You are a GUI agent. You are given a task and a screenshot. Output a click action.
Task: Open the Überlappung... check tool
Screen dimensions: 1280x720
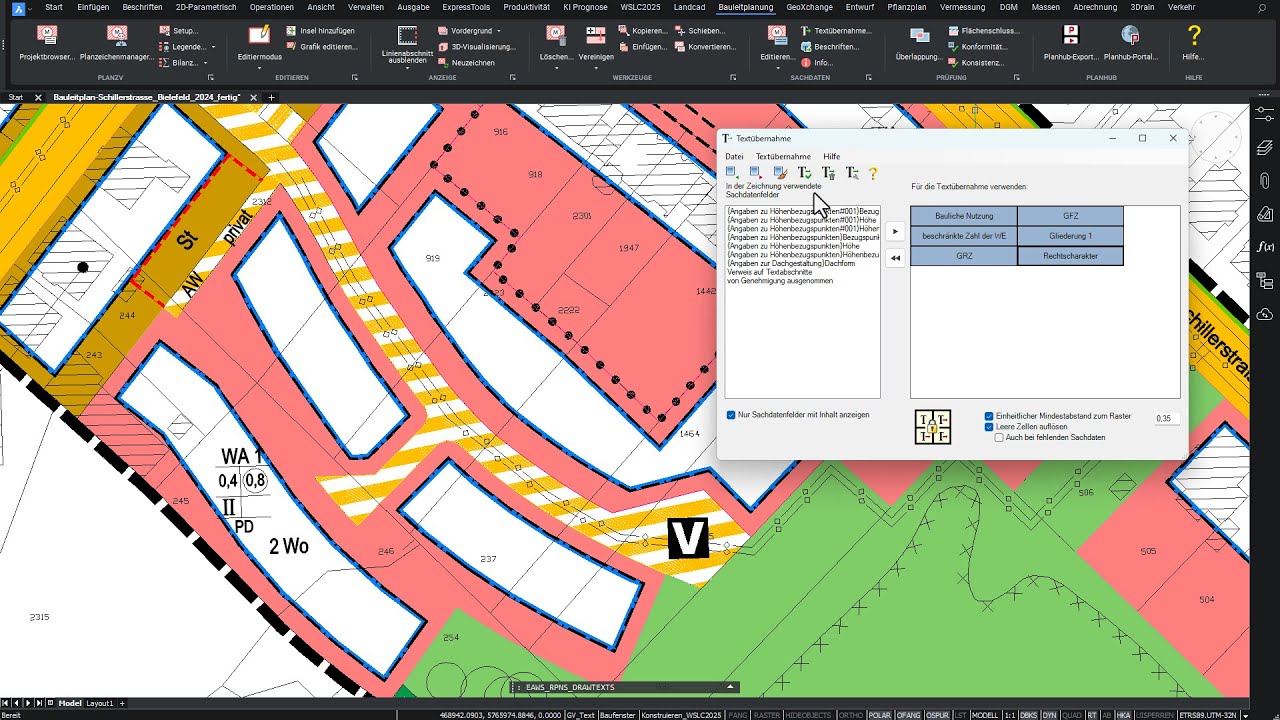coord(918,43)
